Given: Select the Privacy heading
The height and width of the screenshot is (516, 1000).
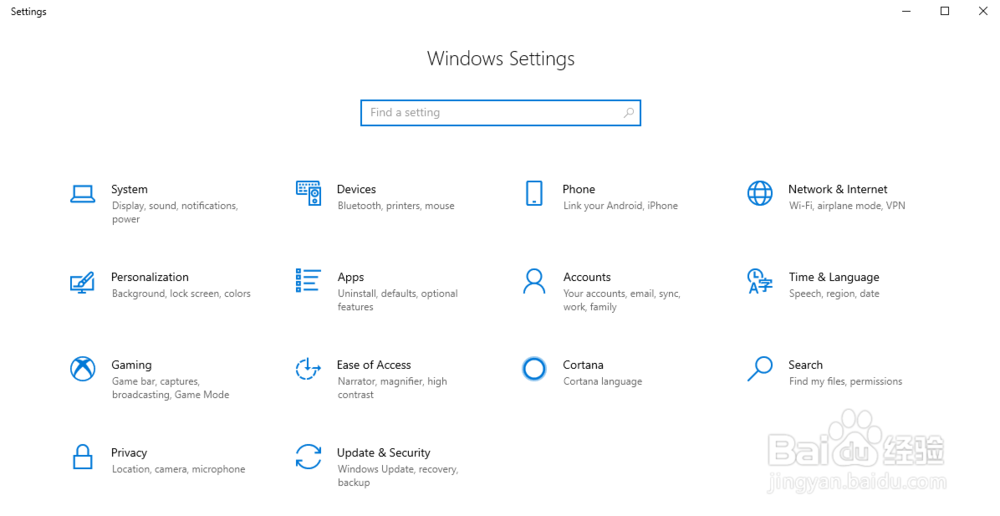Looking at the screenshot, I should 129,453.
